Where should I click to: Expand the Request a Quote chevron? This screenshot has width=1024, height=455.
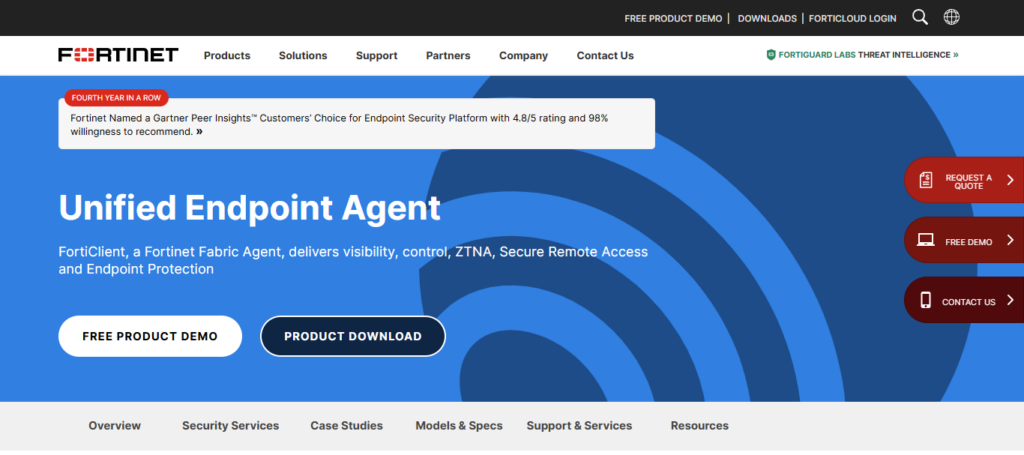[1010, 180]
